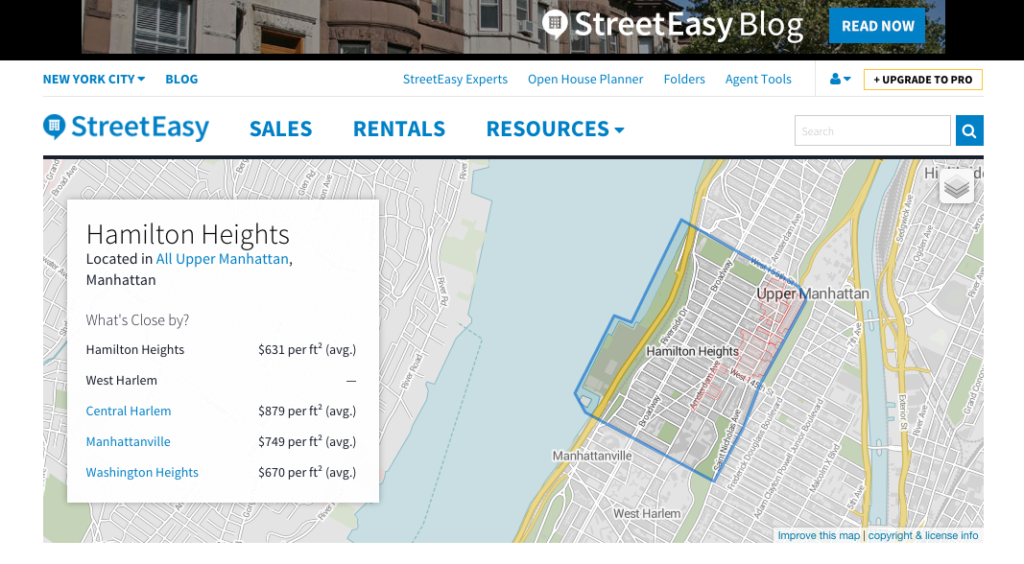Image resolution: width=1024 pixels, height=564 pixels.
Task: Expand the Resources menu
Action: (x=555, y=129)
